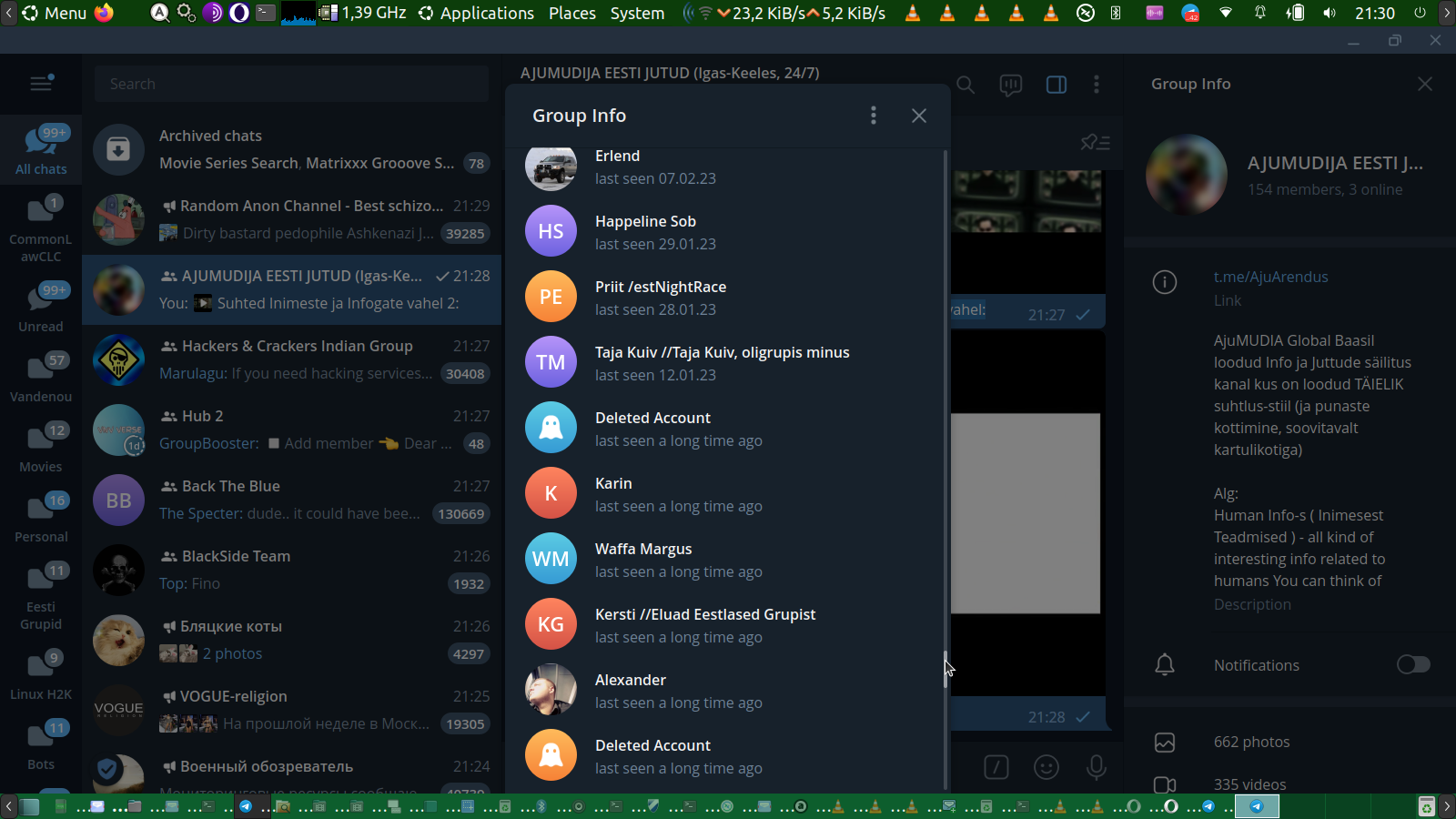Open Random Anon Channel chat

[x=291, y=219]
